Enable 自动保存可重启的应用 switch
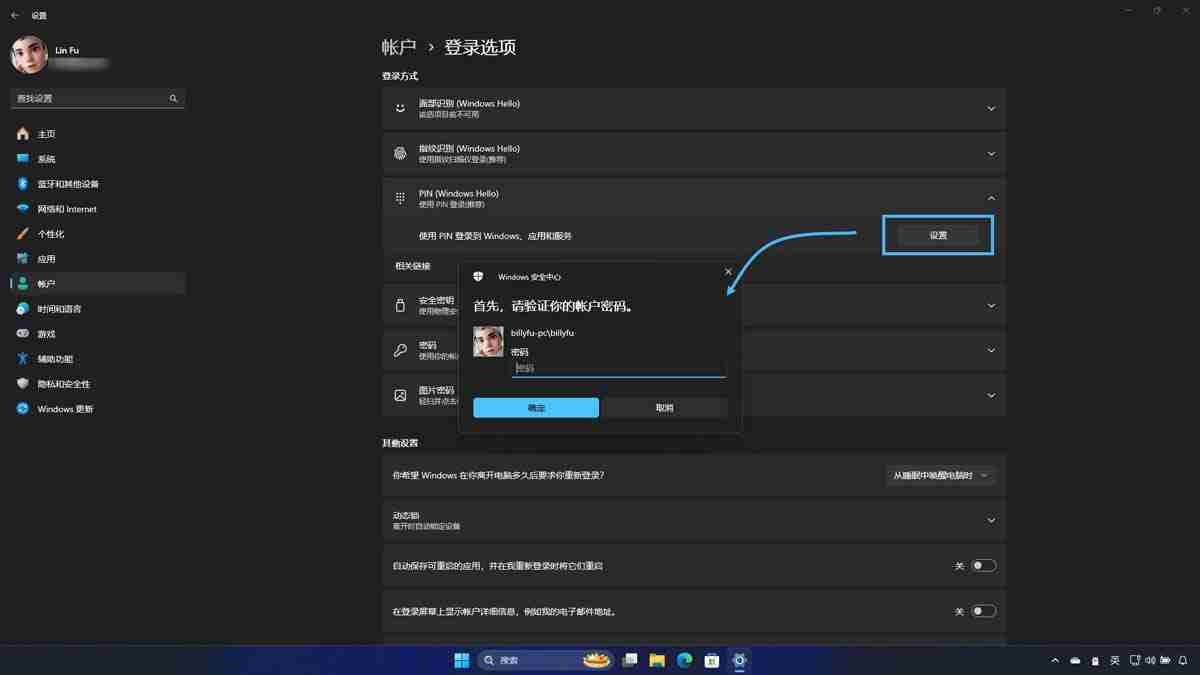Image resolution: width=1200 pixels, height=675 pixels. [984, 565]
